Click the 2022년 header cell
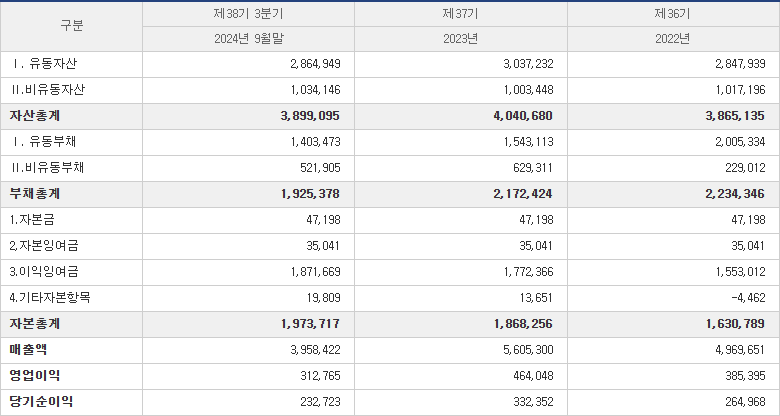 pyautogui.click(x=673, y=39)
